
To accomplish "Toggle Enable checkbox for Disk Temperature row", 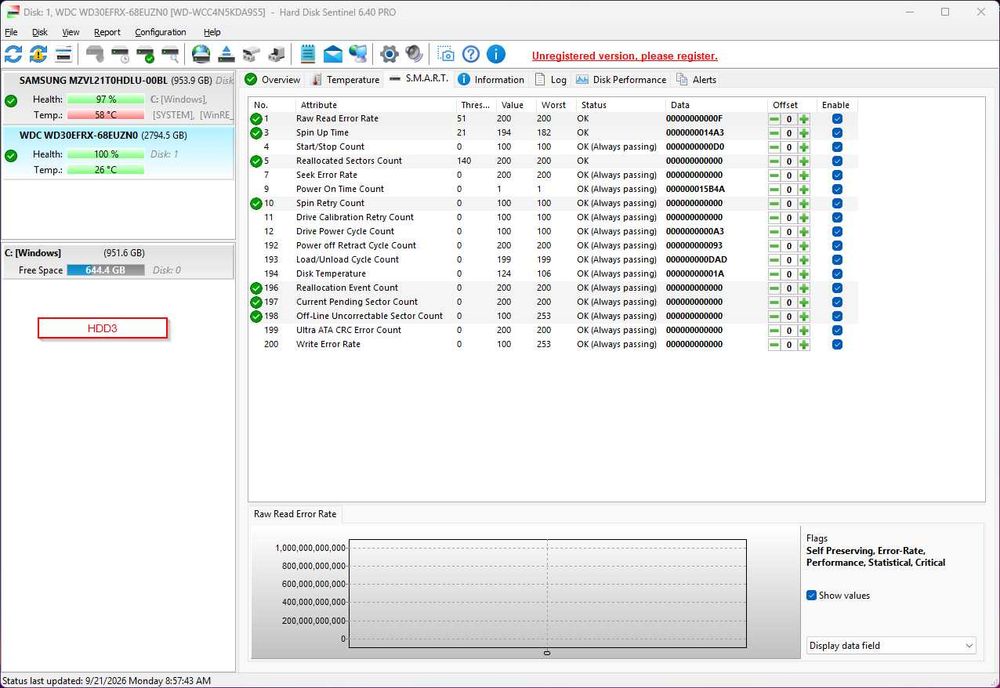I will [x=837, y=274].
